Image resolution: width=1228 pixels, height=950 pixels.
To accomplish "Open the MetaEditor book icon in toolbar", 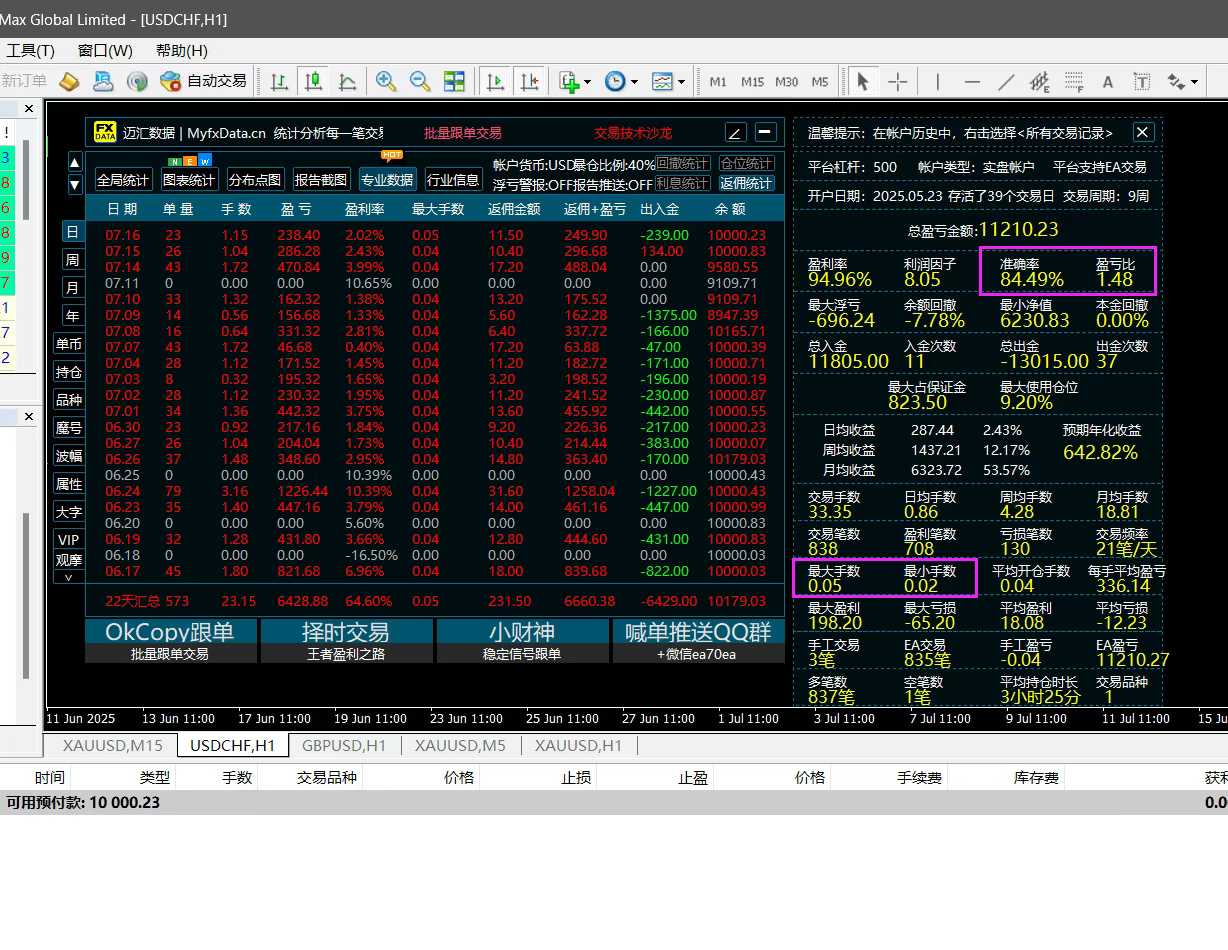I will (x=69, y=81).
